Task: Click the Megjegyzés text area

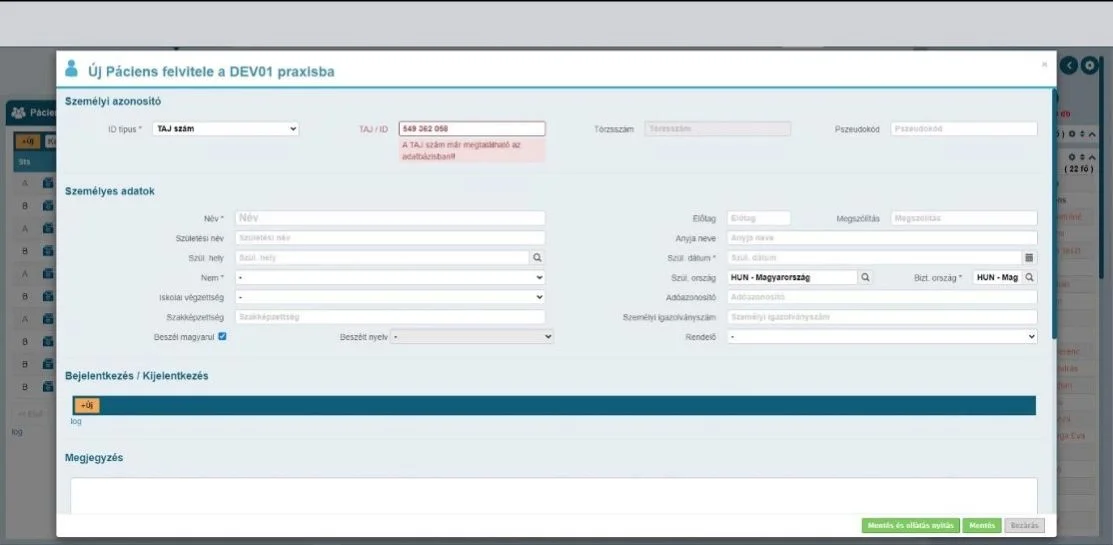Action: pos(554,496)
